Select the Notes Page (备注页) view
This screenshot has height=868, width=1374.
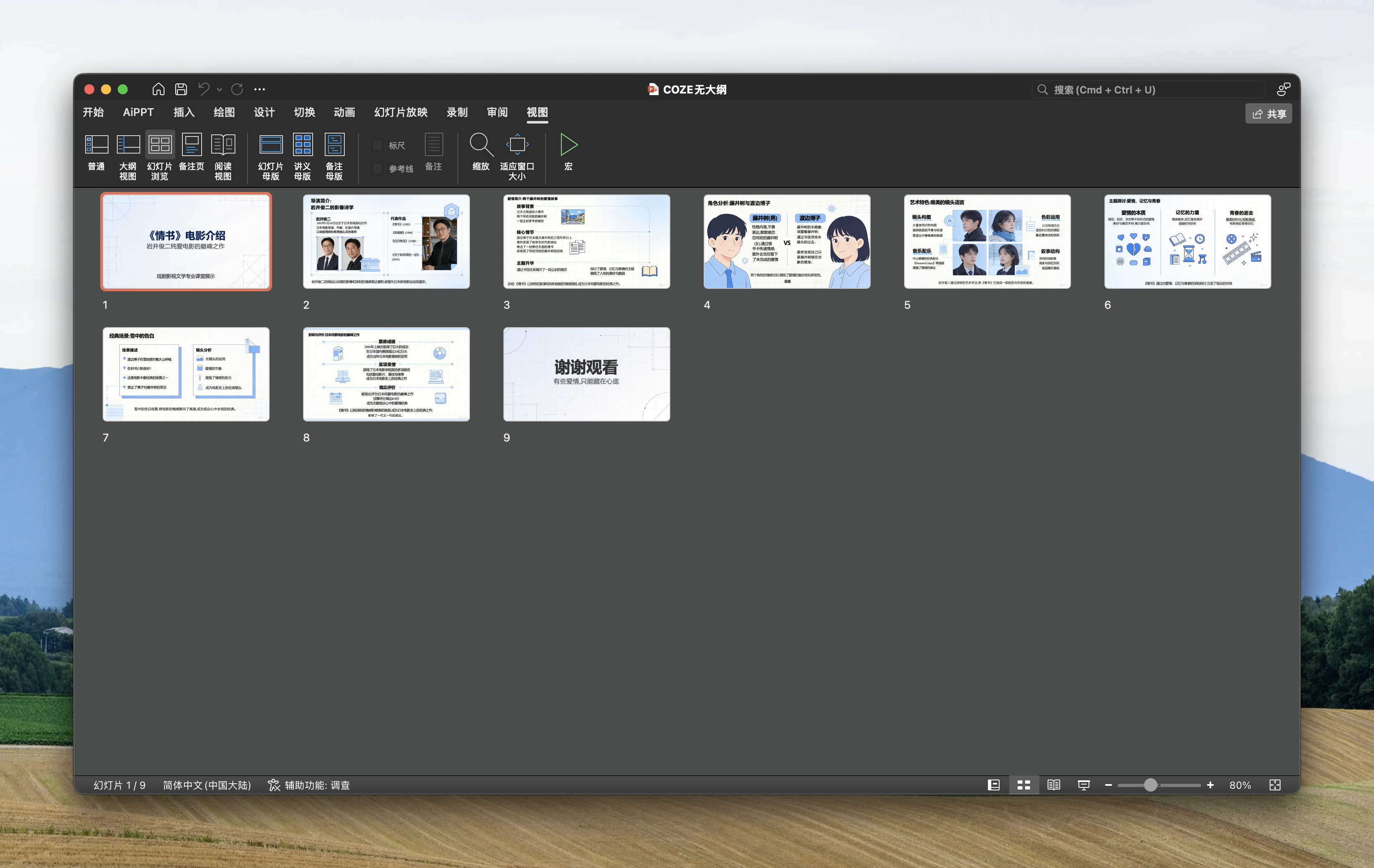tap(191, 153)
